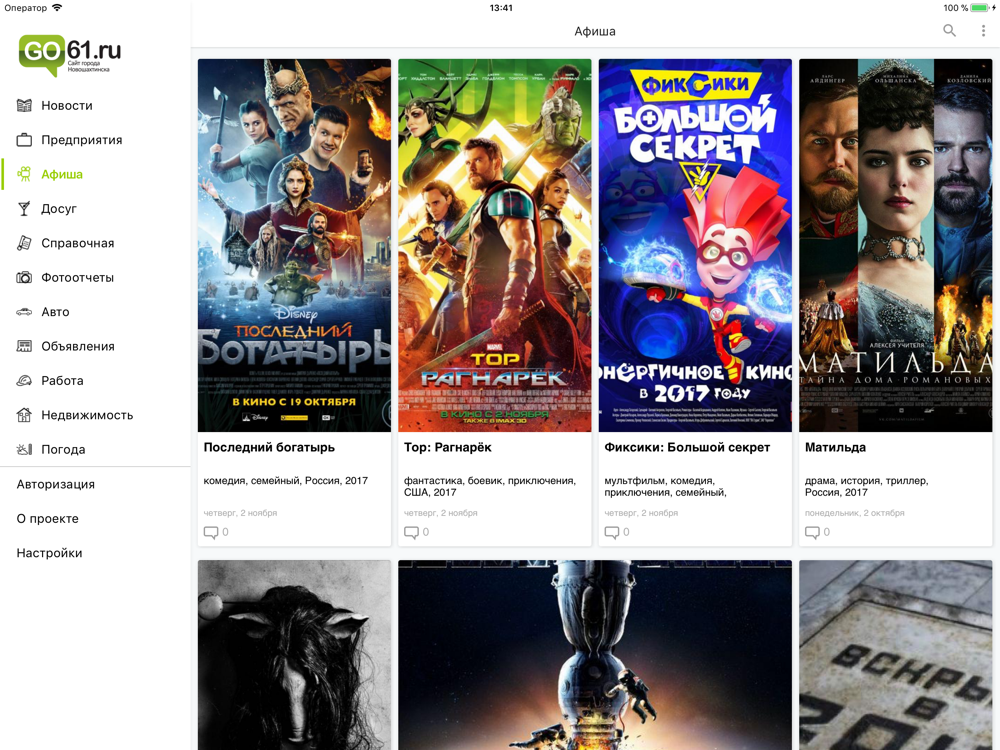This screenshot has height=750, width=1000.
Task: Click the Объявления board icon
Action: coord(24,346)
